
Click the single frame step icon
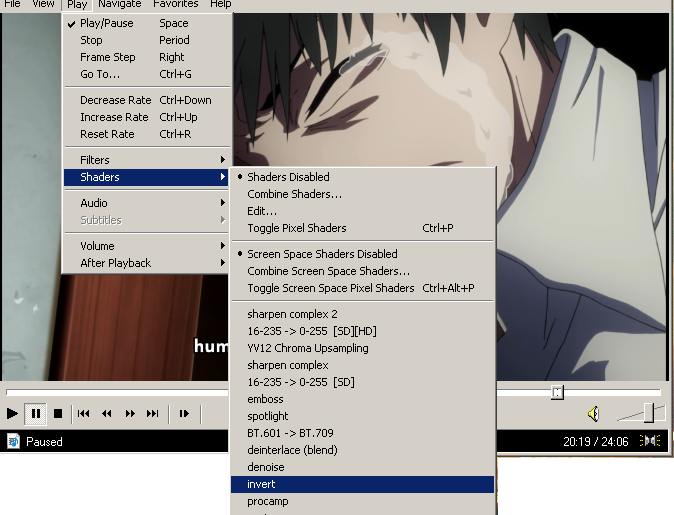(x=184, y=413)
